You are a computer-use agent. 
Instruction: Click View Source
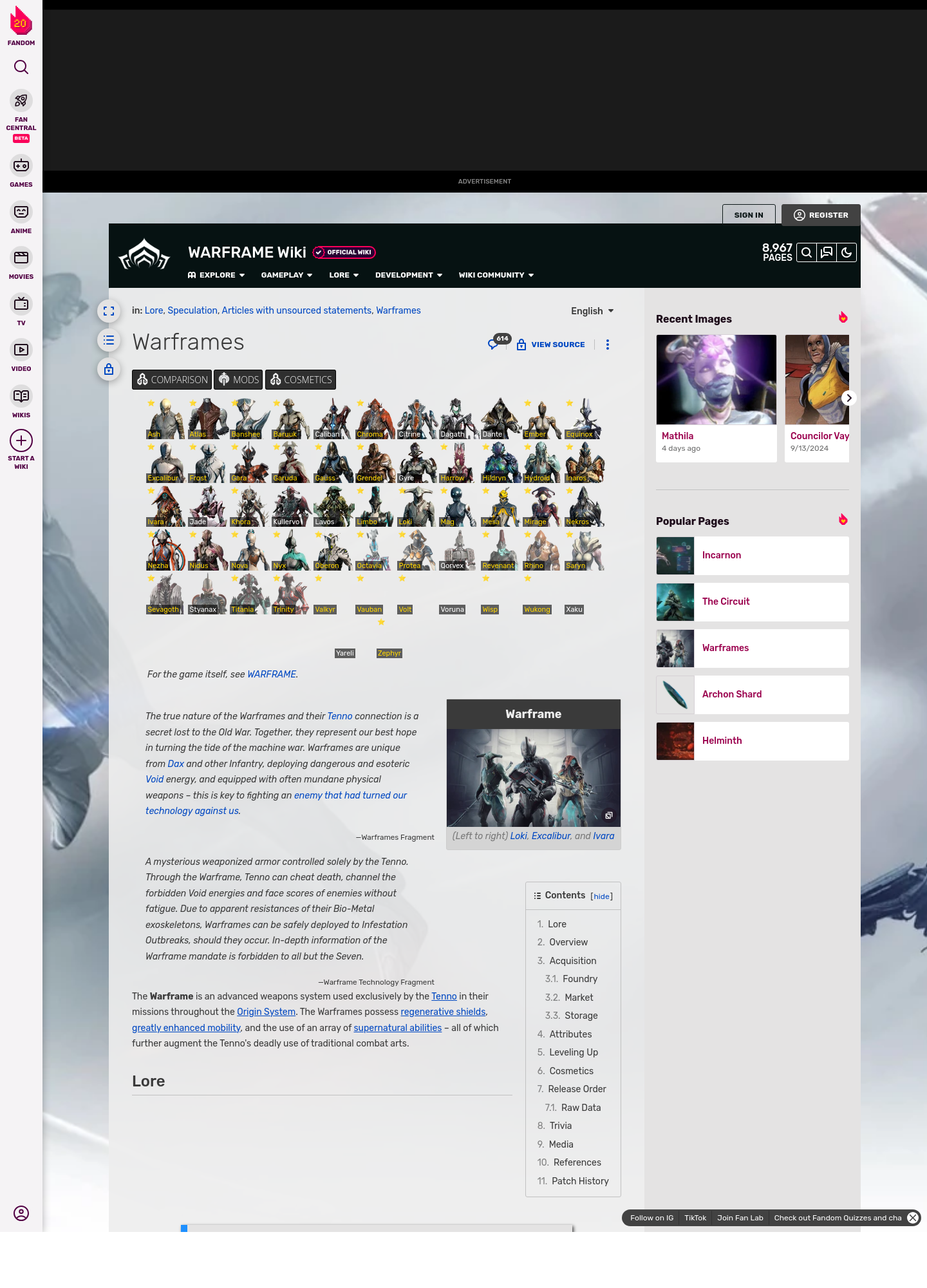click(x=551, y=345)
